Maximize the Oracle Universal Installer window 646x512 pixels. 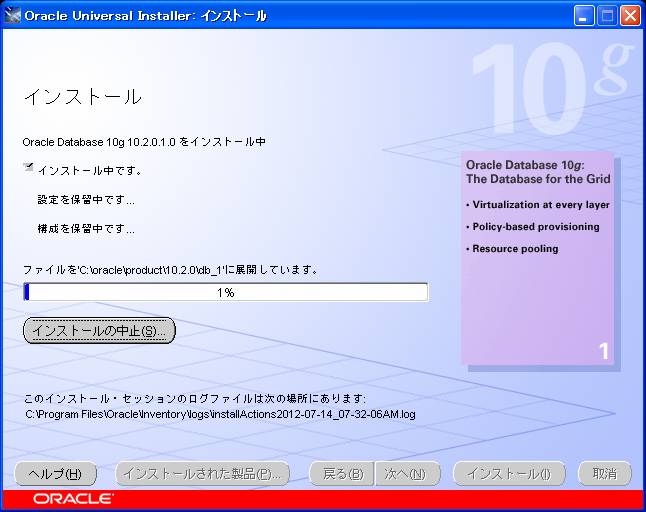(x=607, y=16)
